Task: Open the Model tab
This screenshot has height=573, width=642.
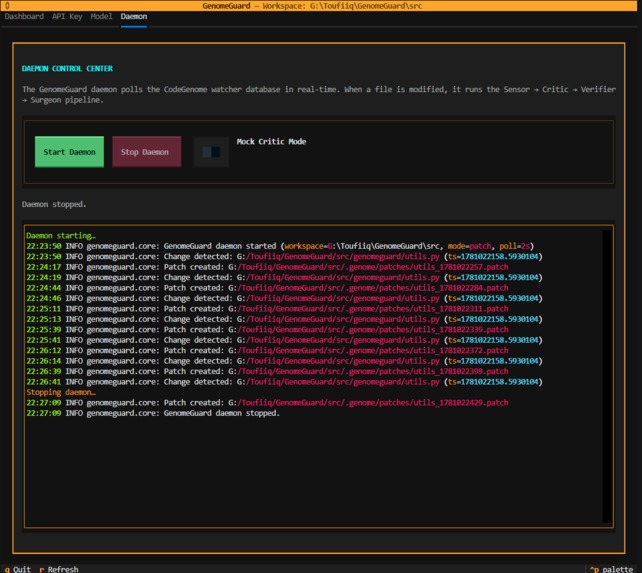Action: pos(101,16)
